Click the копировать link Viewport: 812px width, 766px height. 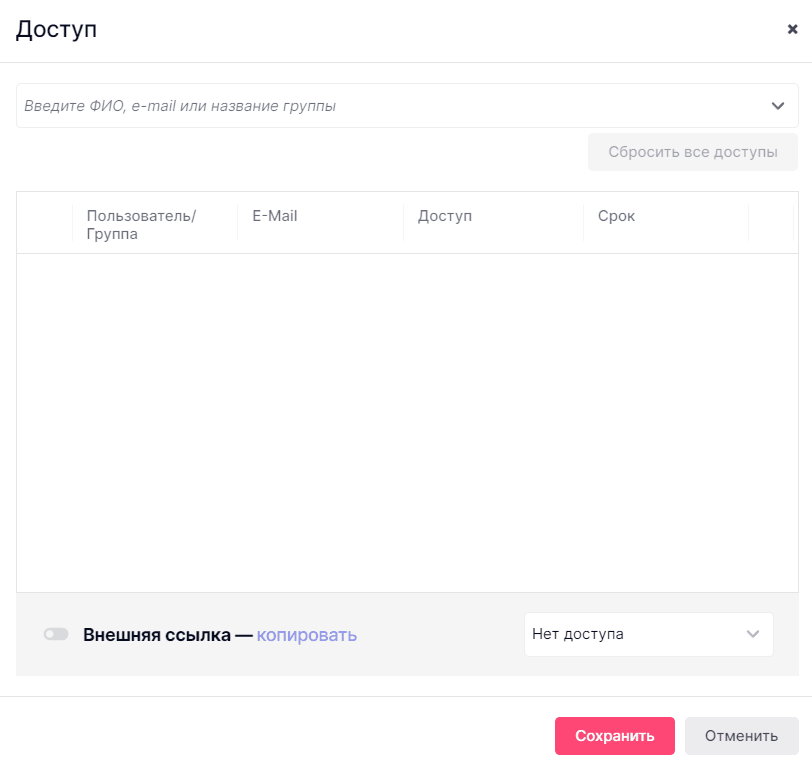coord(307,635)
